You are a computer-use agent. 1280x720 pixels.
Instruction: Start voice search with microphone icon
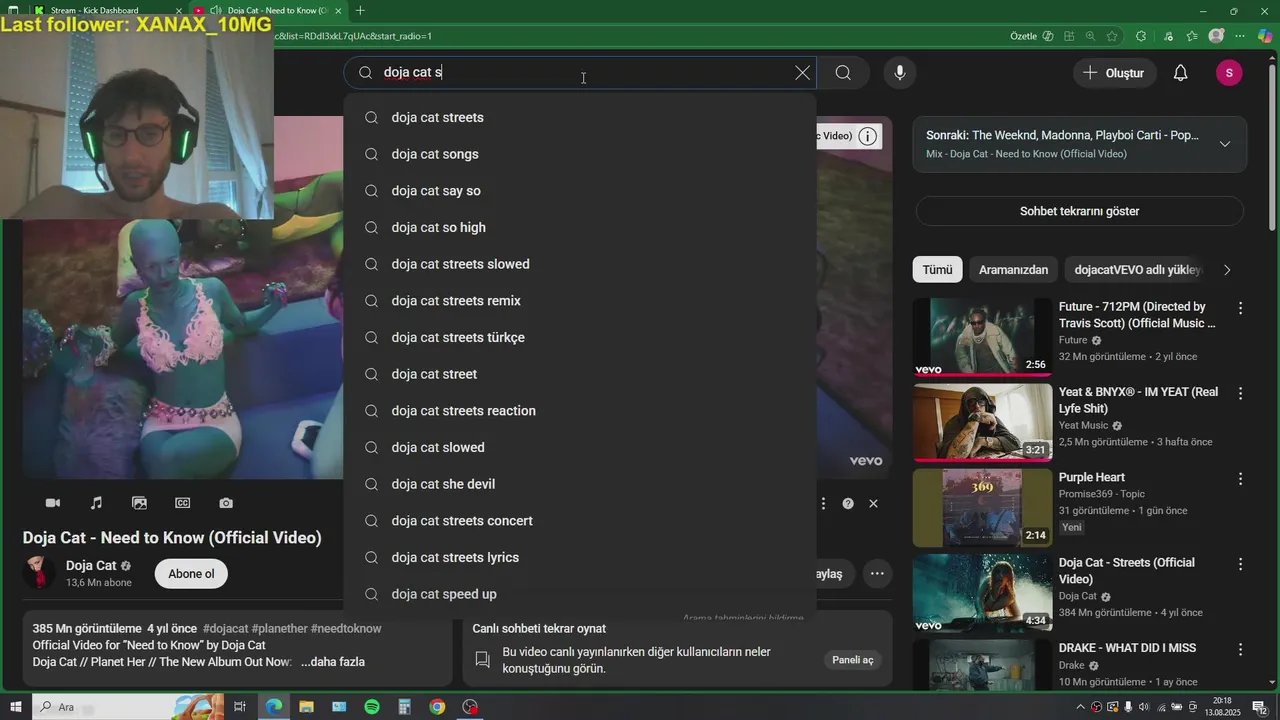(x=900, y=73)
